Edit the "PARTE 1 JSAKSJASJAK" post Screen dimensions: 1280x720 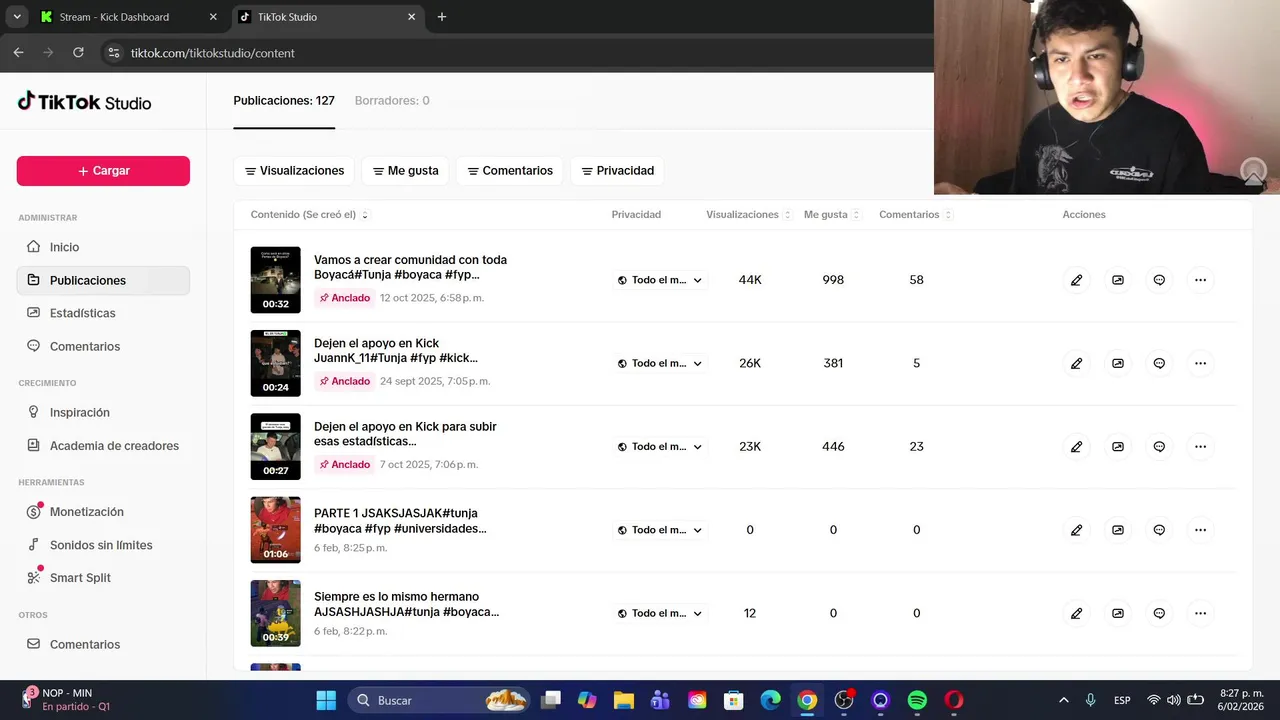coord(1076,530)
